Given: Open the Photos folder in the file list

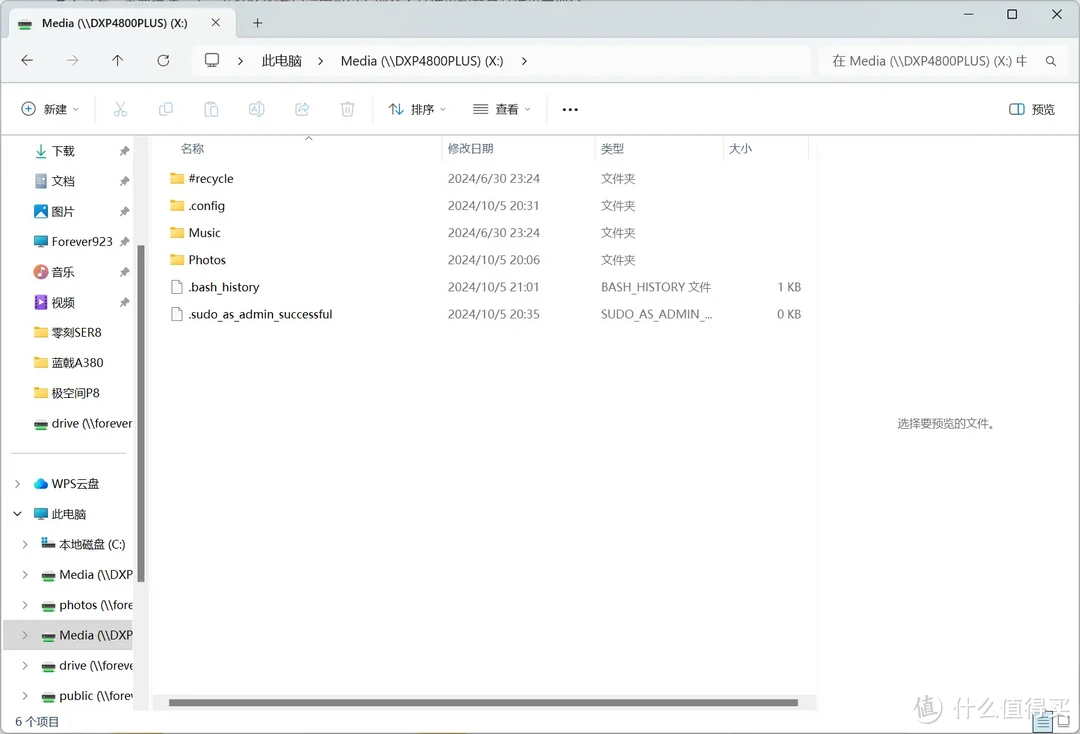Looking at the screenshot, I should click(207, 259).
